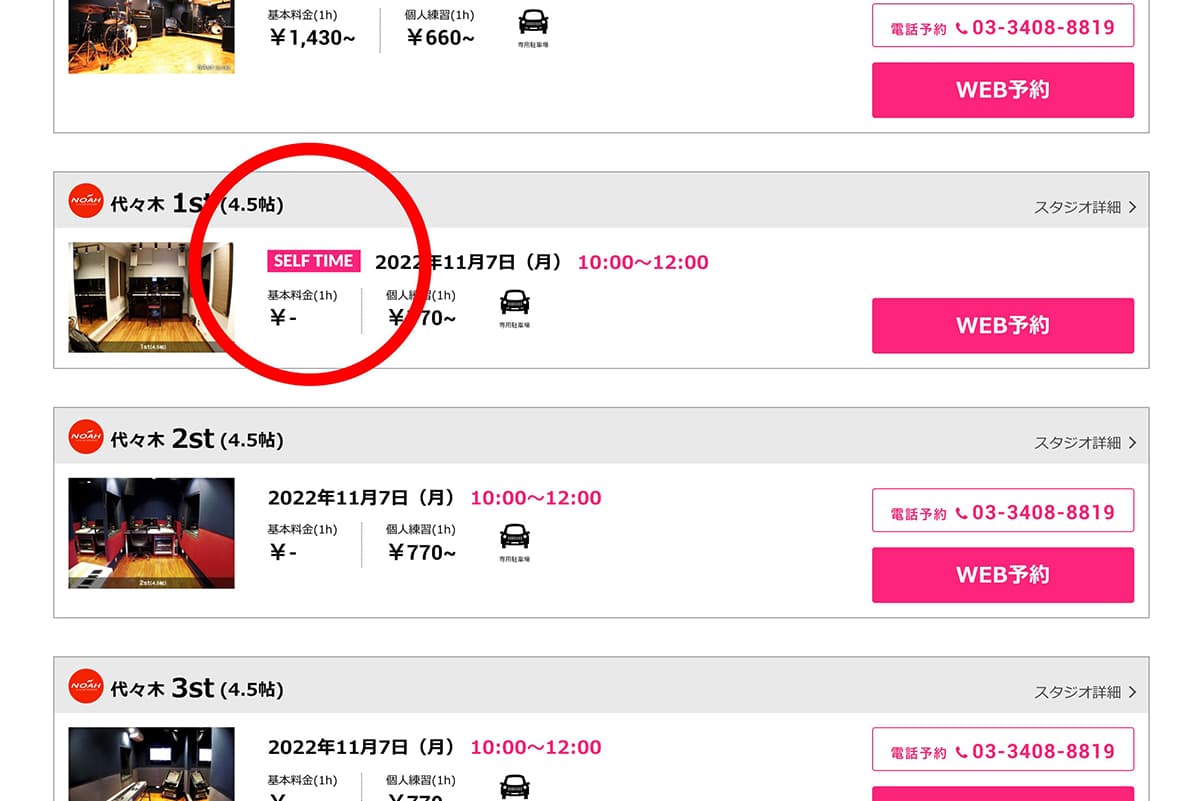Click WEB予約 button for 代々木 2st
This screenshot has width=1200, height=801.
click(x=1003, y=575)
